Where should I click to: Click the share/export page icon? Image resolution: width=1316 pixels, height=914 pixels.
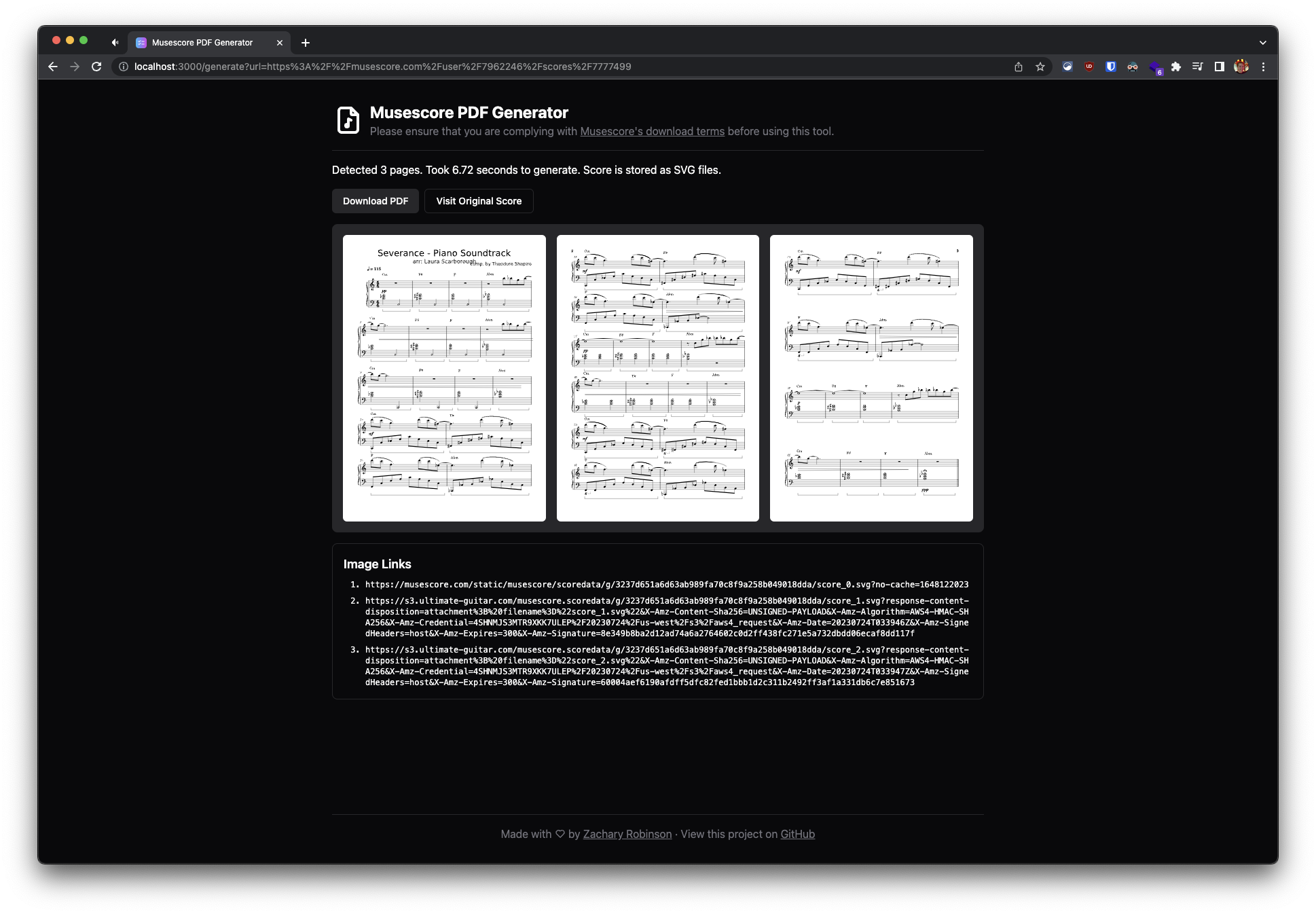click(x=1018, y=67)
